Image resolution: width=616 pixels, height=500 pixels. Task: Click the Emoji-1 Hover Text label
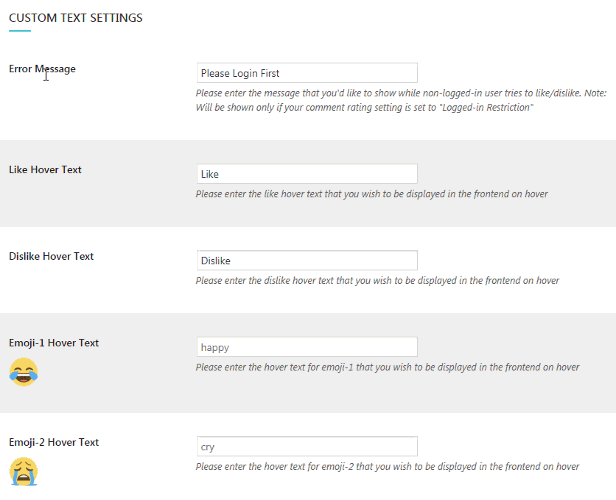[54, 343]
